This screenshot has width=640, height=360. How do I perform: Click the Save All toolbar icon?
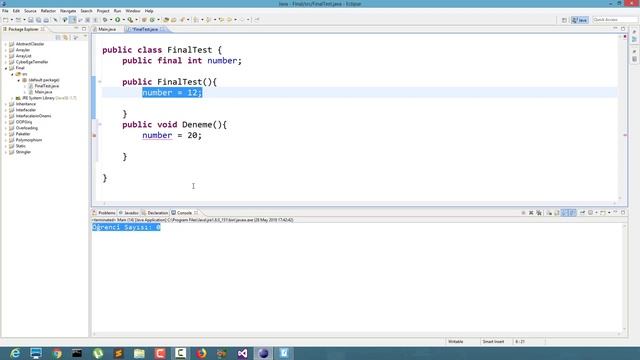(38, 20)
